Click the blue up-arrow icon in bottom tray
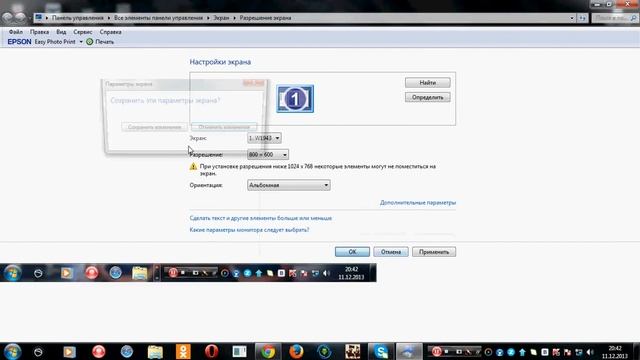This screenshot has height=360, width=640. tap(522, 352)
